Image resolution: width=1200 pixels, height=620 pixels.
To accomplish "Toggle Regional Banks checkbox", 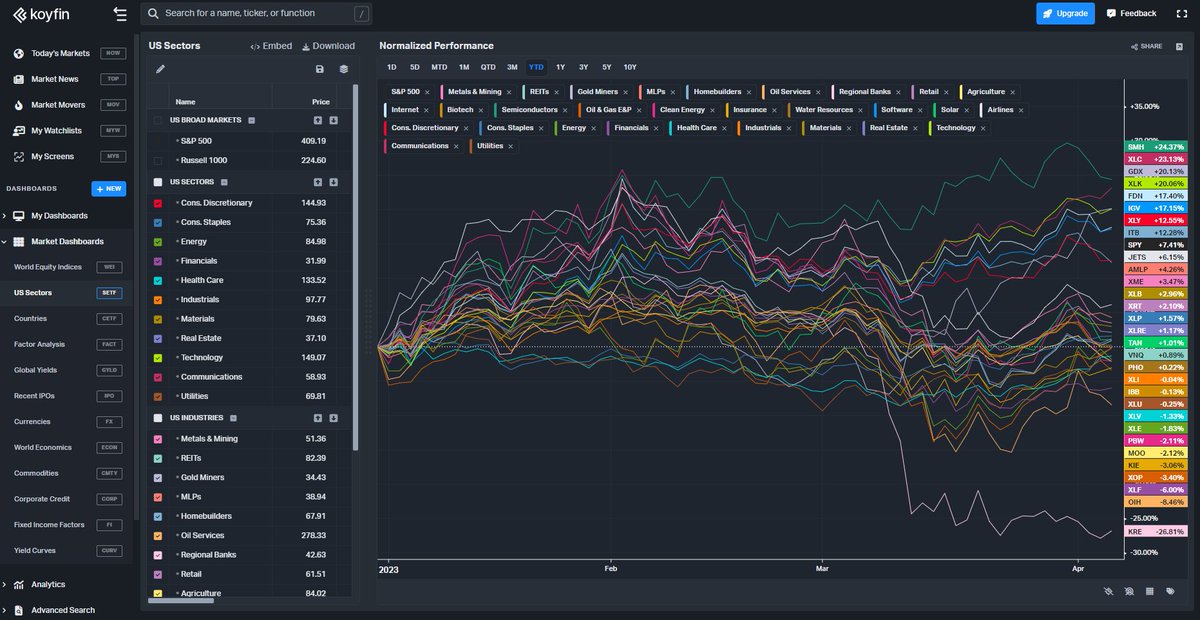I will 158,555.
